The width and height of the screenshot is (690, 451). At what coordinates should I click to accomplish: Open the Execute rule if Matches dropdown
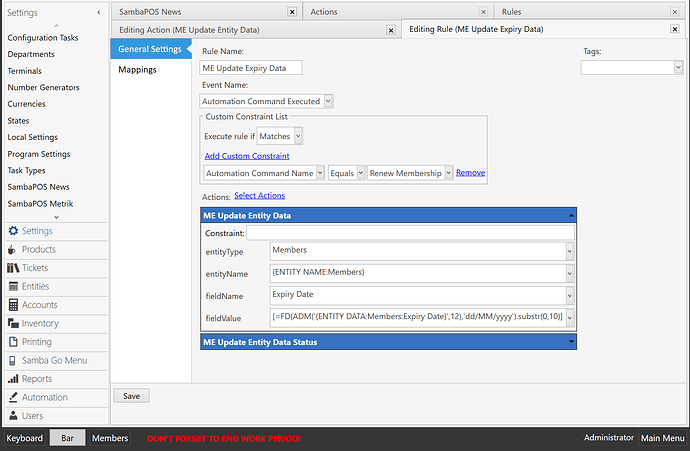(x=298, y=136)
